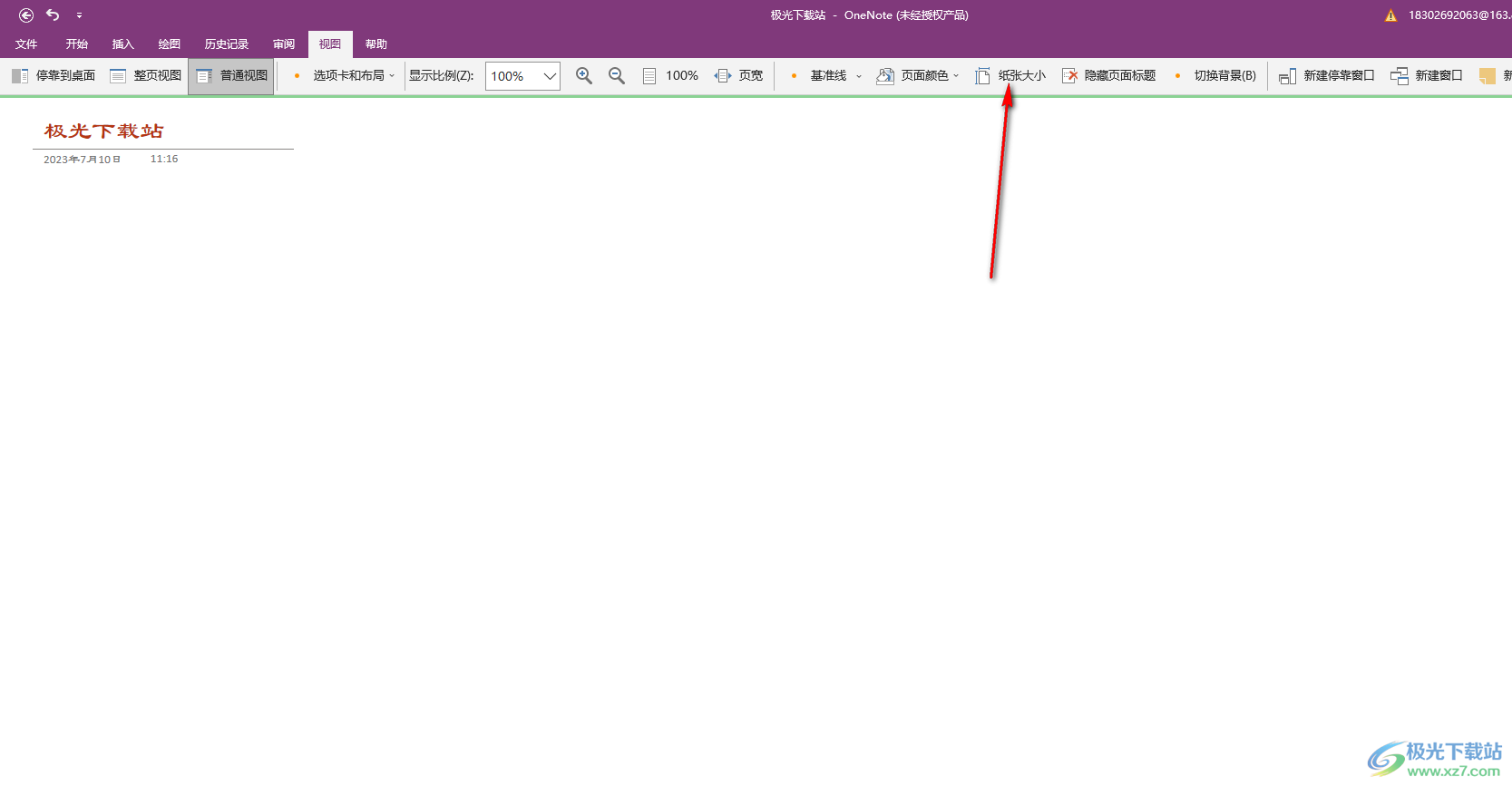Fit page with the 页宽 button

[738, 76]
